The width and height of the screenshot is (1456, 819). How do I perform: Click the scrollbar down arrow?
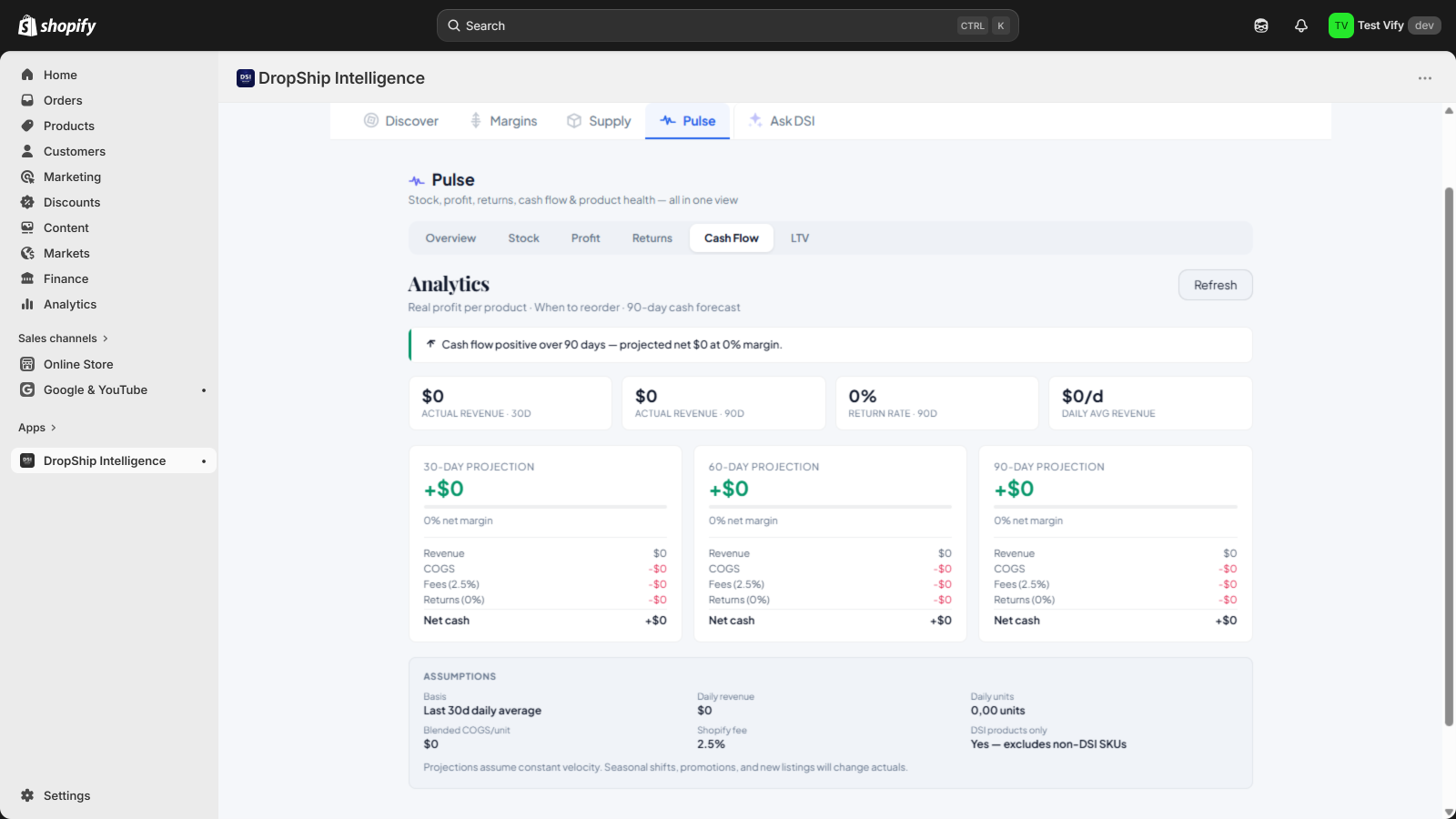pos(1449,812)
